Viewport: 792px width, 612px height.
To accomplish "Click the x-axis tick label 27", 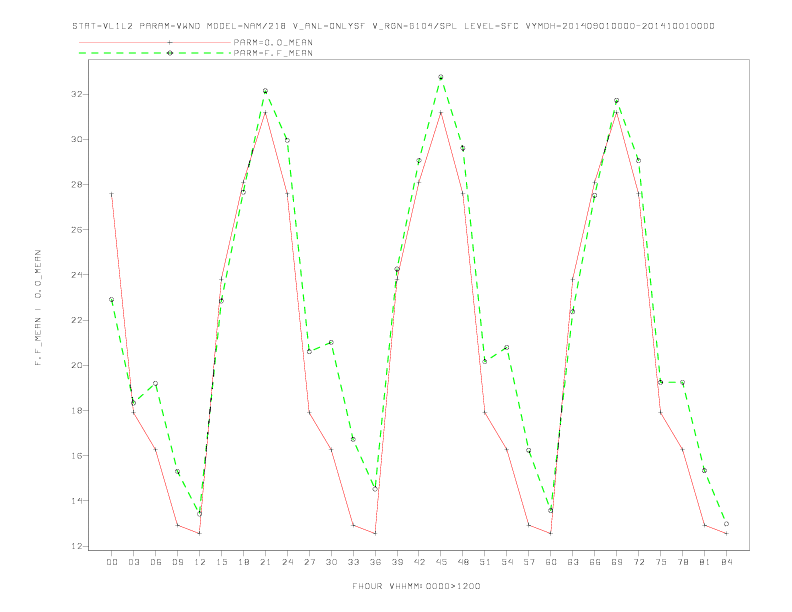I will click(309, 562).
